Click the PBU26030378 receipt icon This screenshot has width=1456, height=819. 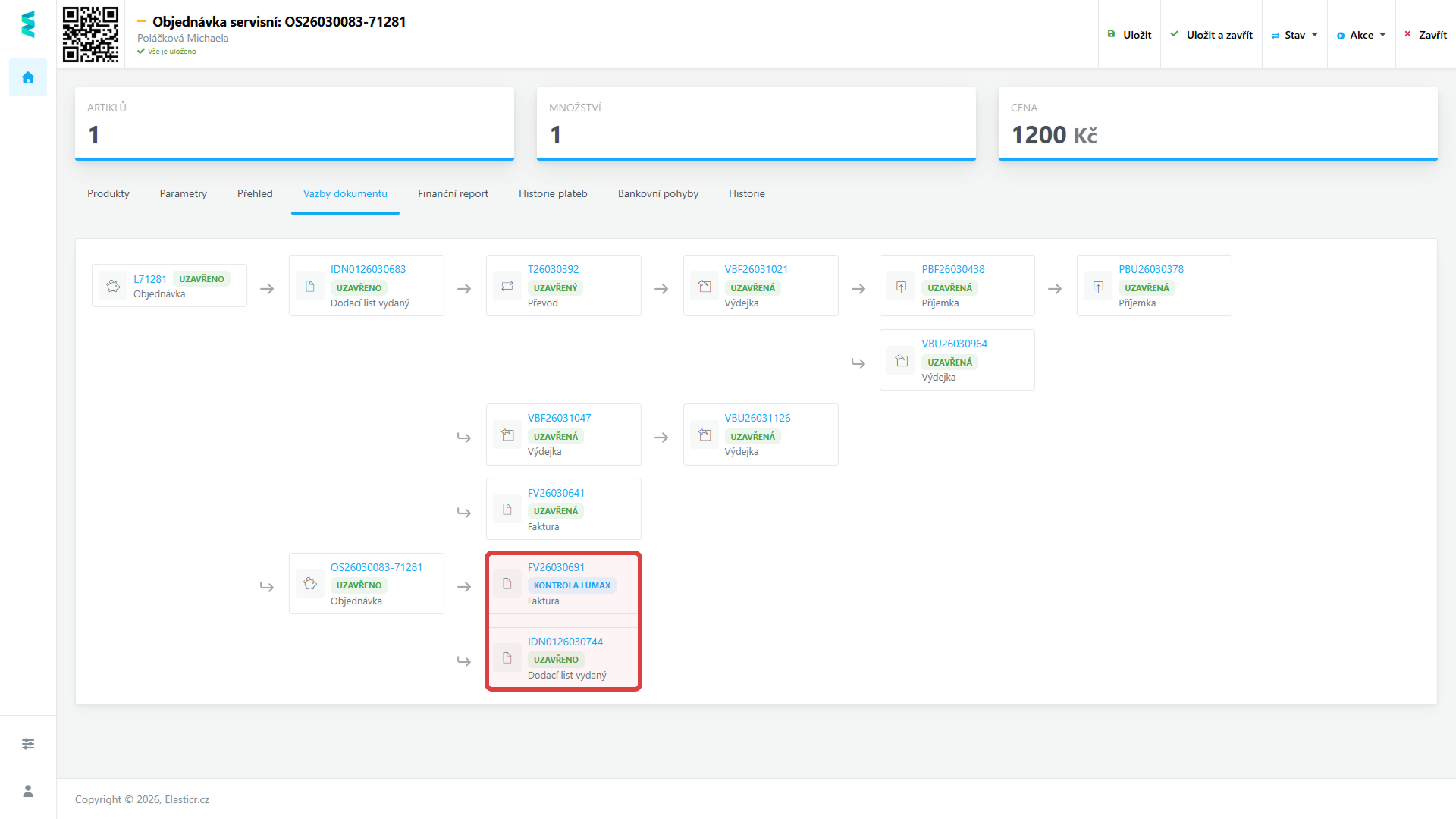[1098, 286]
